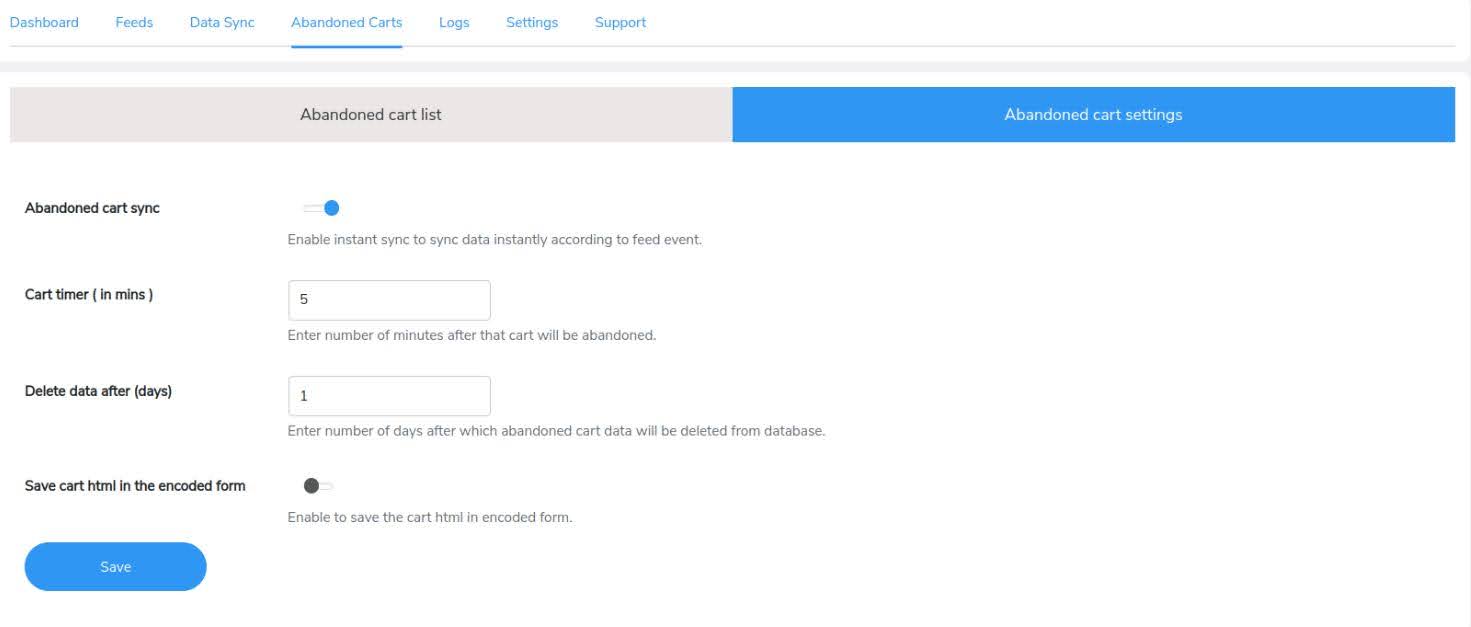Select the Abandoned cart settings panel

tap(1093, 114)
